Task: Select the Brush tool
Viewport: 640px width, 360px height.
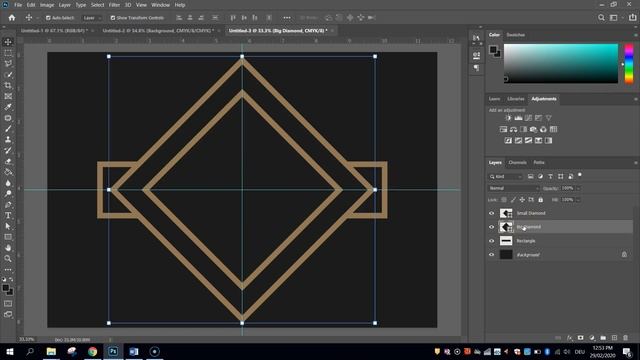Action: pos(8,129)
